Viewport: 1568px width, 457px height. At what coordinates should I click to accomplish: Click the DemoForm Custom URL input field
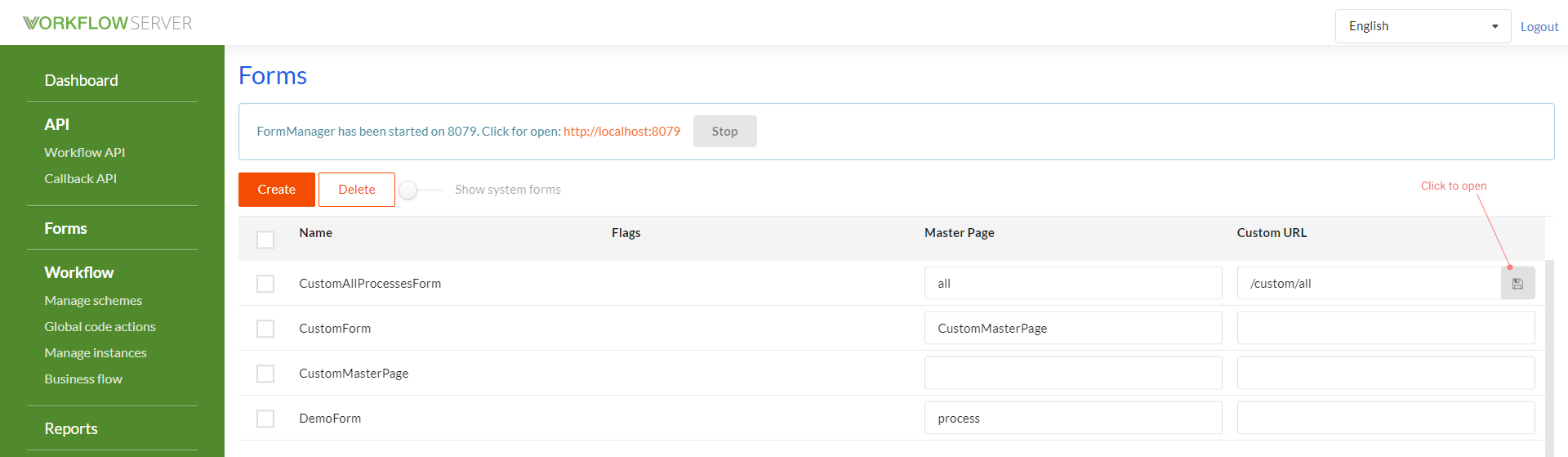(x=1386, y=418)
